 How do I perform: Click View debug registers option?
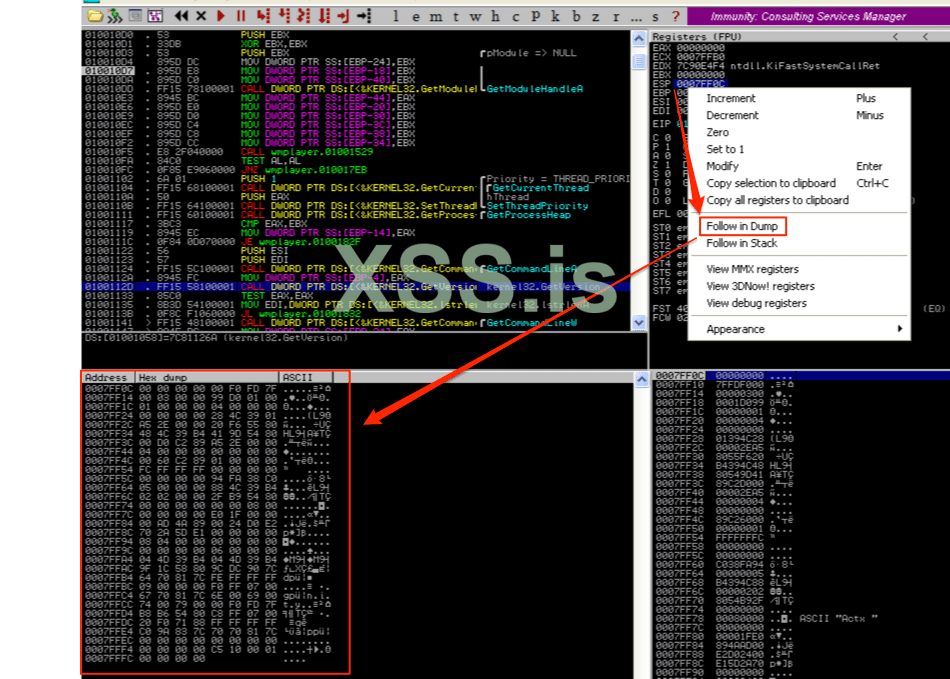point(756,303)
